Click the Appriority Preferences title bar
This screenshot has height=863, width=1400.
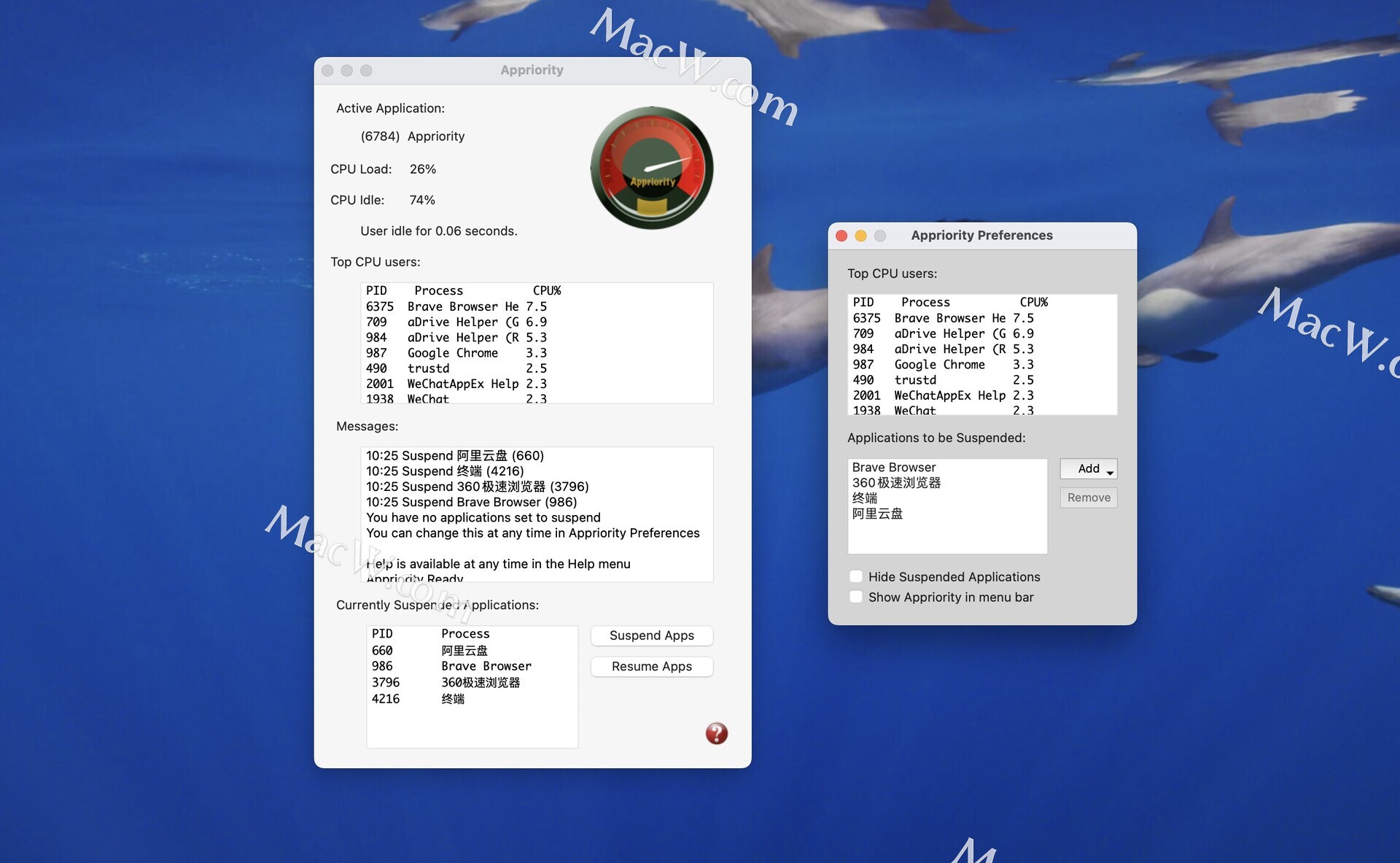[x=981, y=236]
